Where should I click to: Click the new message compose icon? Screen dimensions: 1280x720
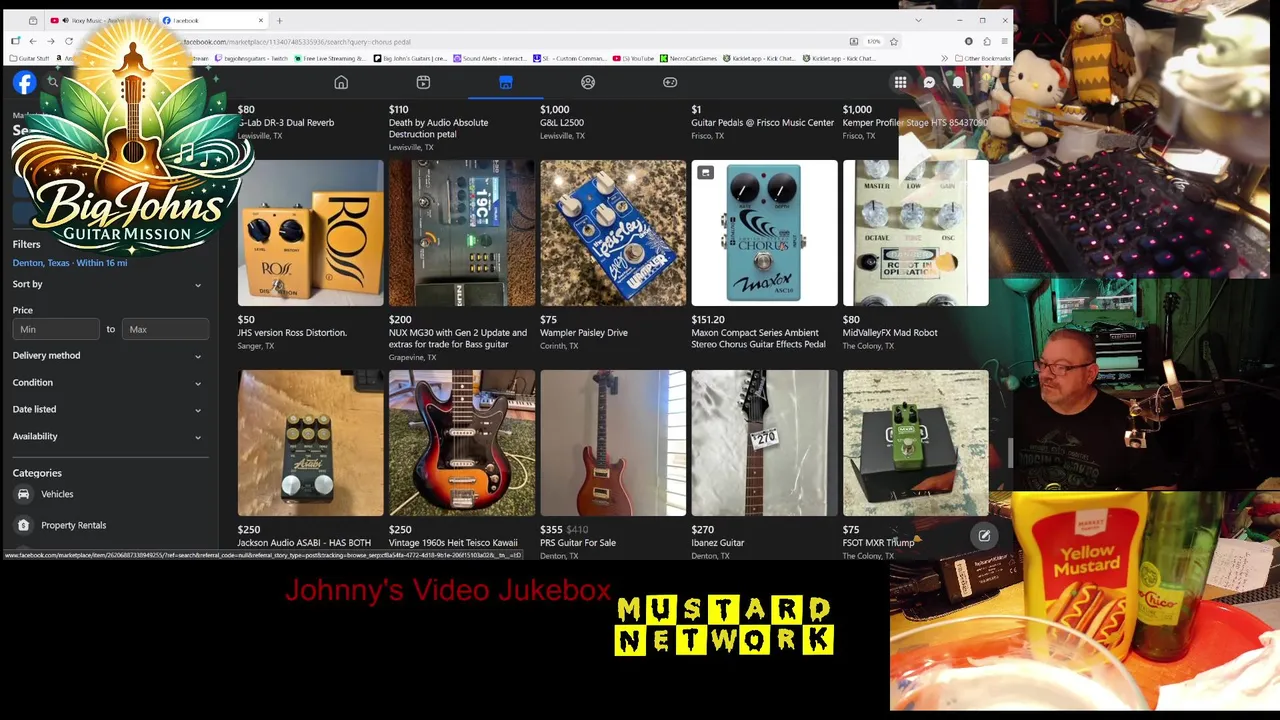[984, 536]
